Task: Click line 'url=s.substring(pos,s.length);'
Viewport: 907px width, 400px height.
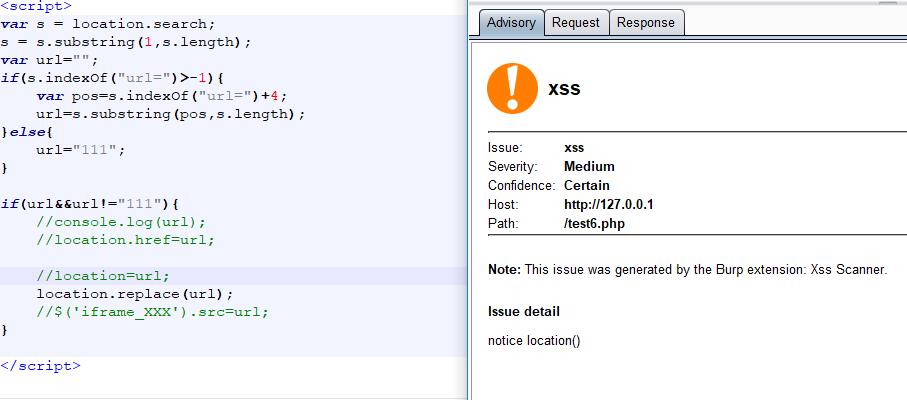Action: click(171, 114)
